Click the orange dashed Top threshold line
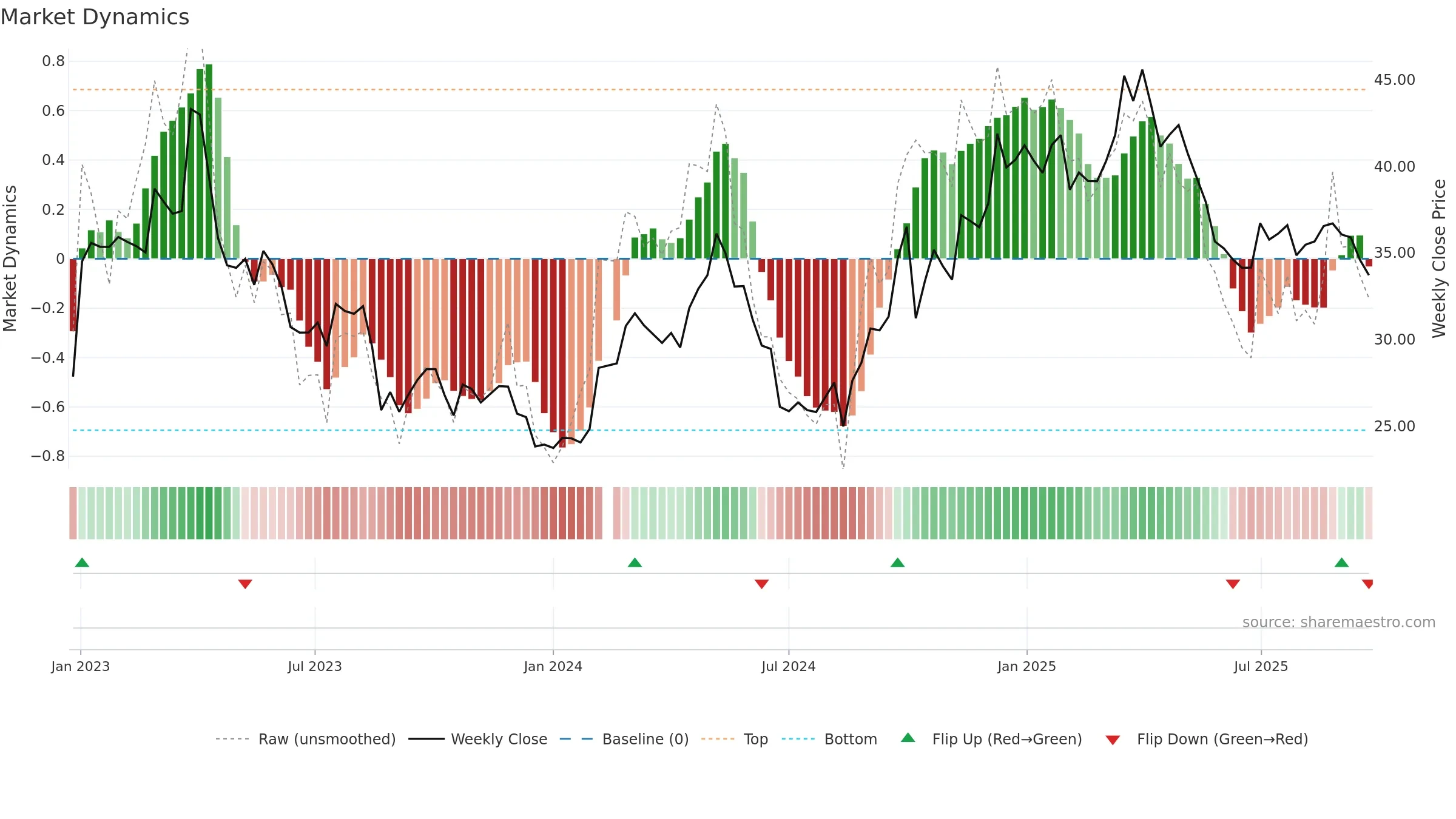The height and width of the screenshot is (819, 1456). (x=719, y=90)
